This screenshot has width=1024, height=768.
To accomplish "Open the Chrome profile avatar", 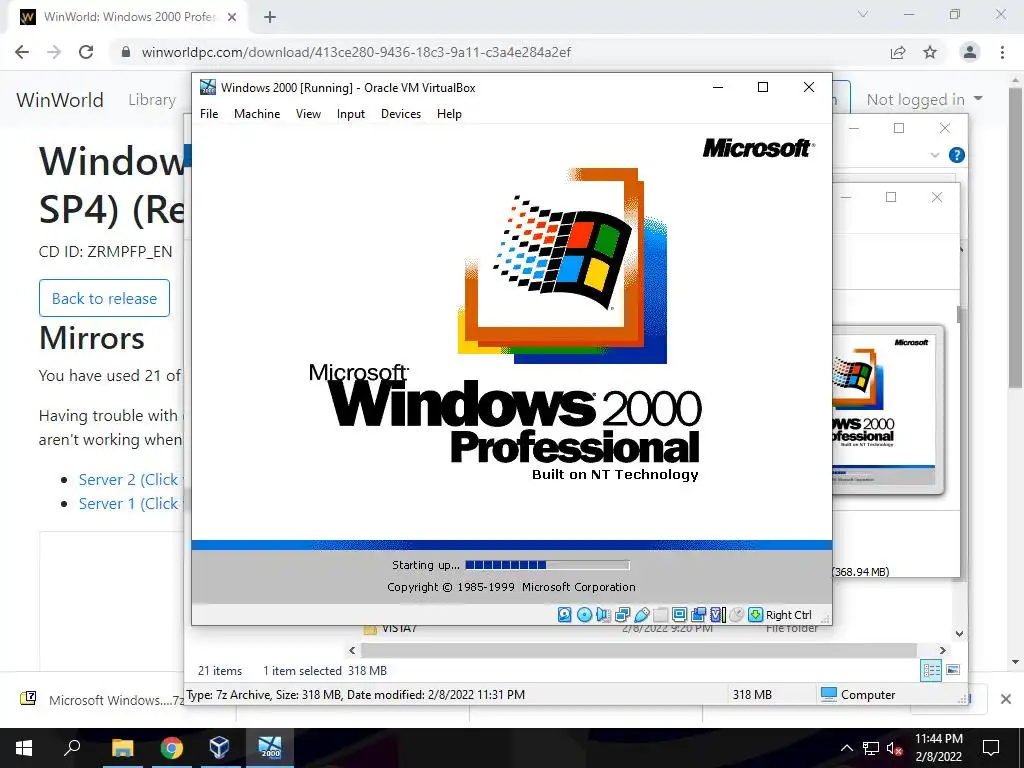I will click(x=970, y=52).
